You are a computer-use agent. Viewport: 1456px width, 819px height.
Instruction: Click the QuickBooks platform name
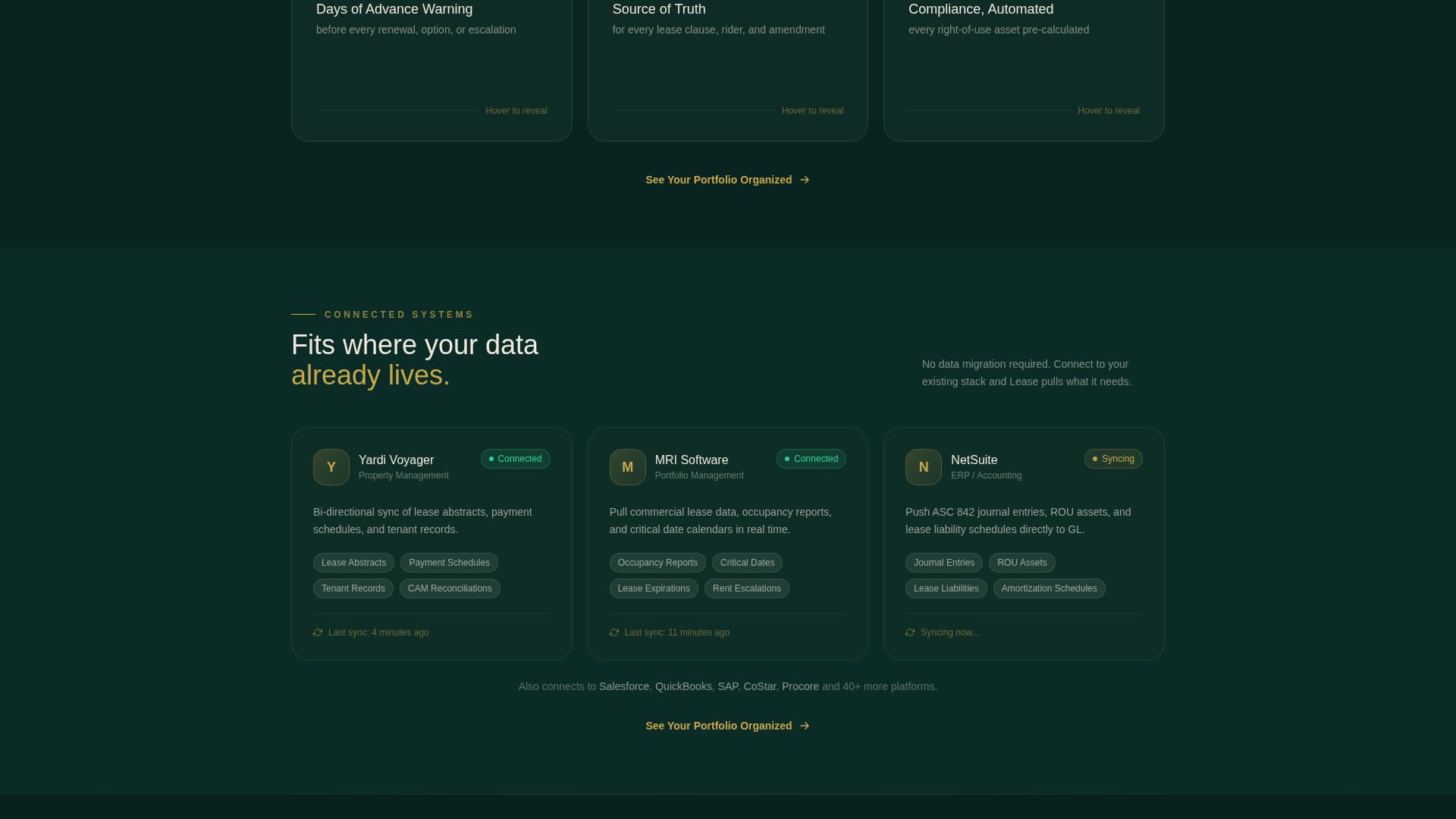pyautogui.click(x=683, y=686)
